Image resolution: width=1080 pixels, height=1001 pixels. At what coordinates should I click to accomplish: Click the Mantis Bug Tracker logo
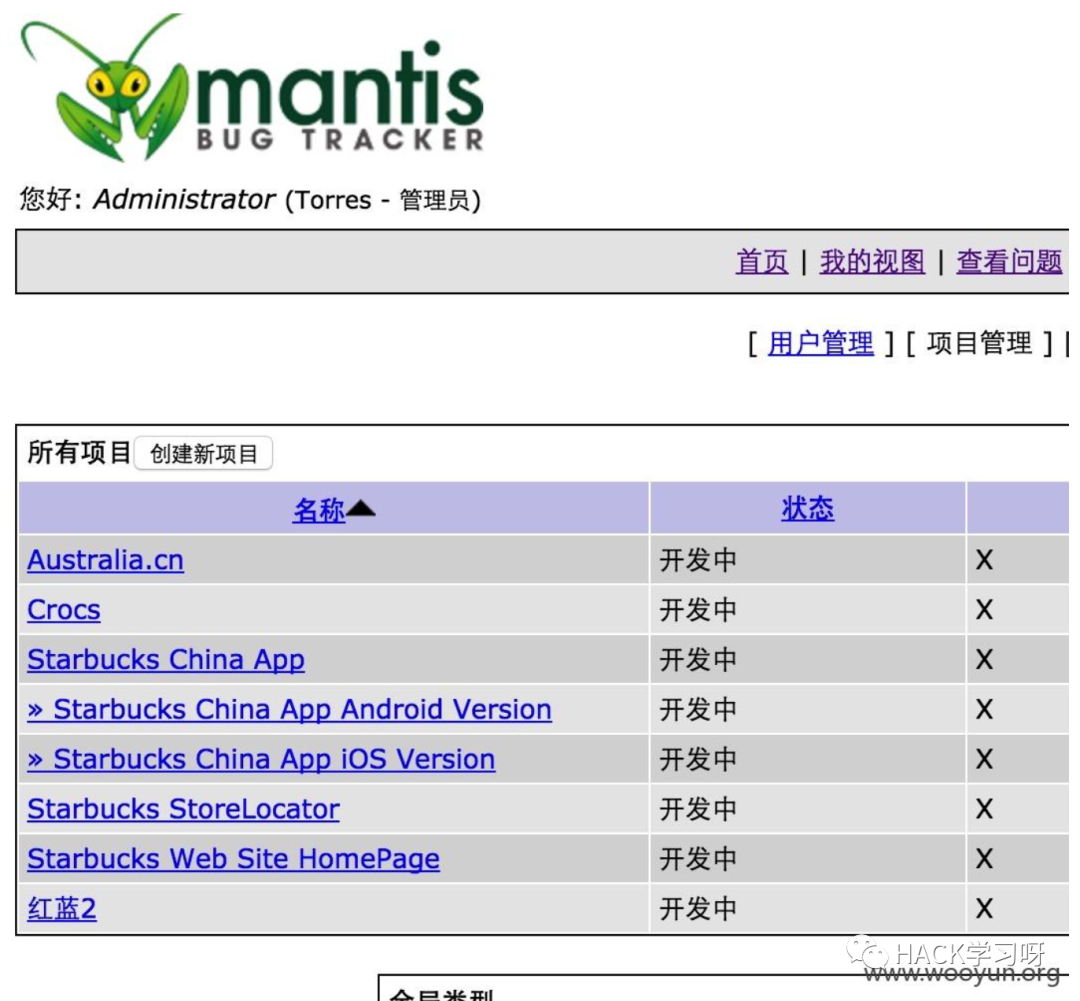coord(252,87)
